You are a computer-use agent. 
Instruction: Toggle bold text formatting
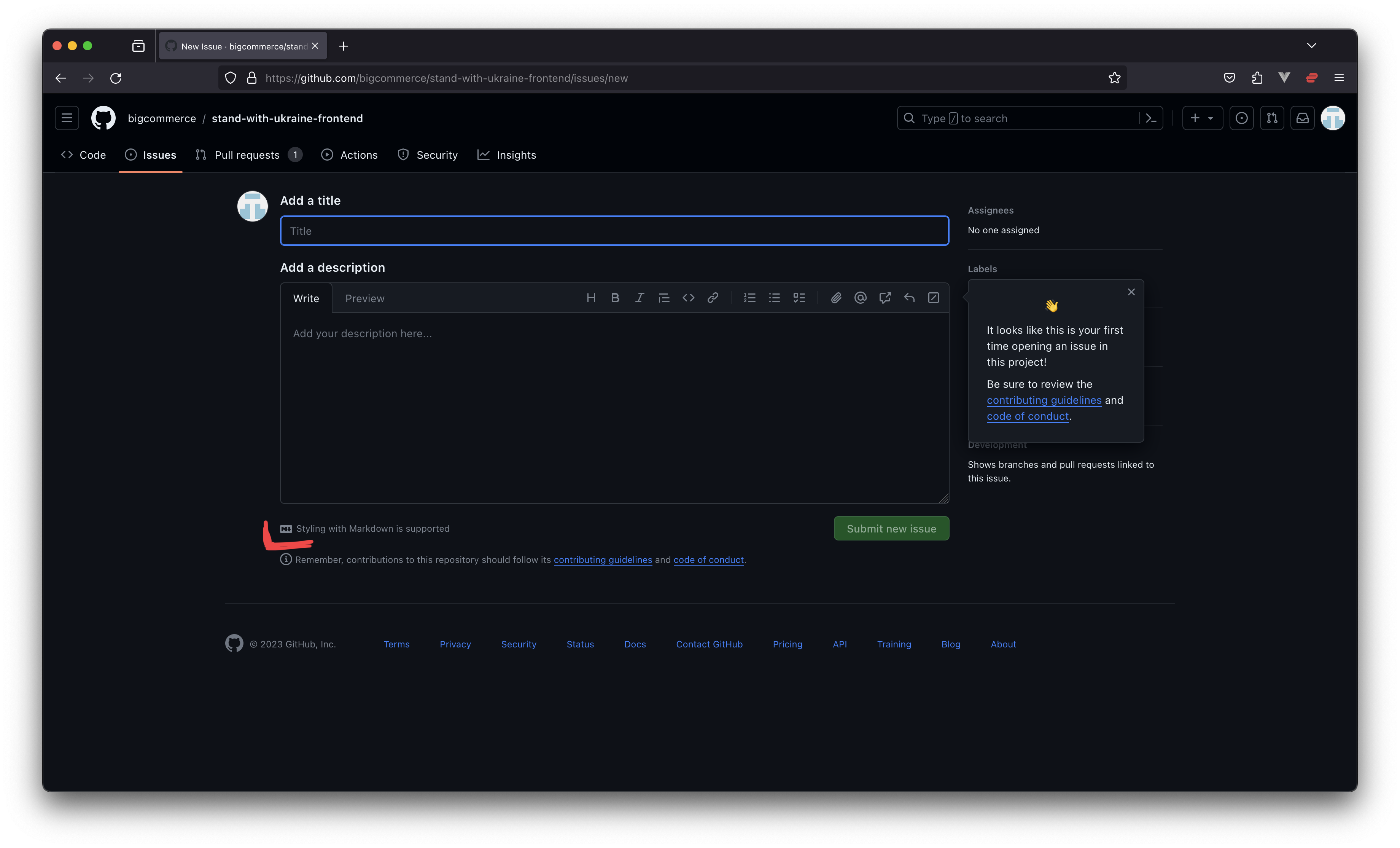coord(615,298)
